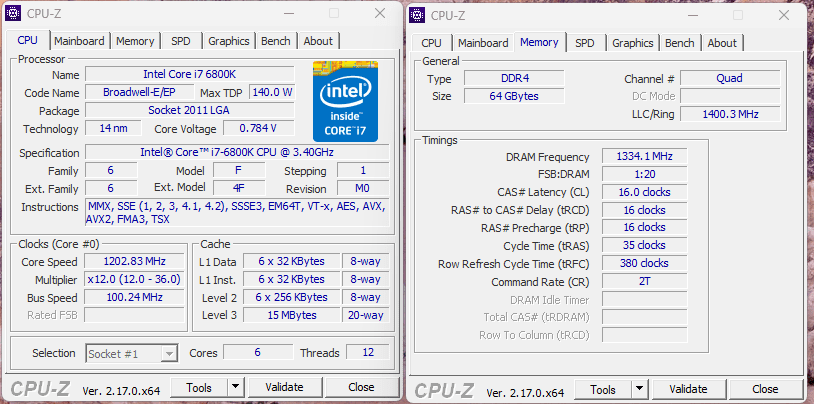Screen dimensions: 814x404
Task: Click the empty Rated FSB field
Action: tap(134, 315)
